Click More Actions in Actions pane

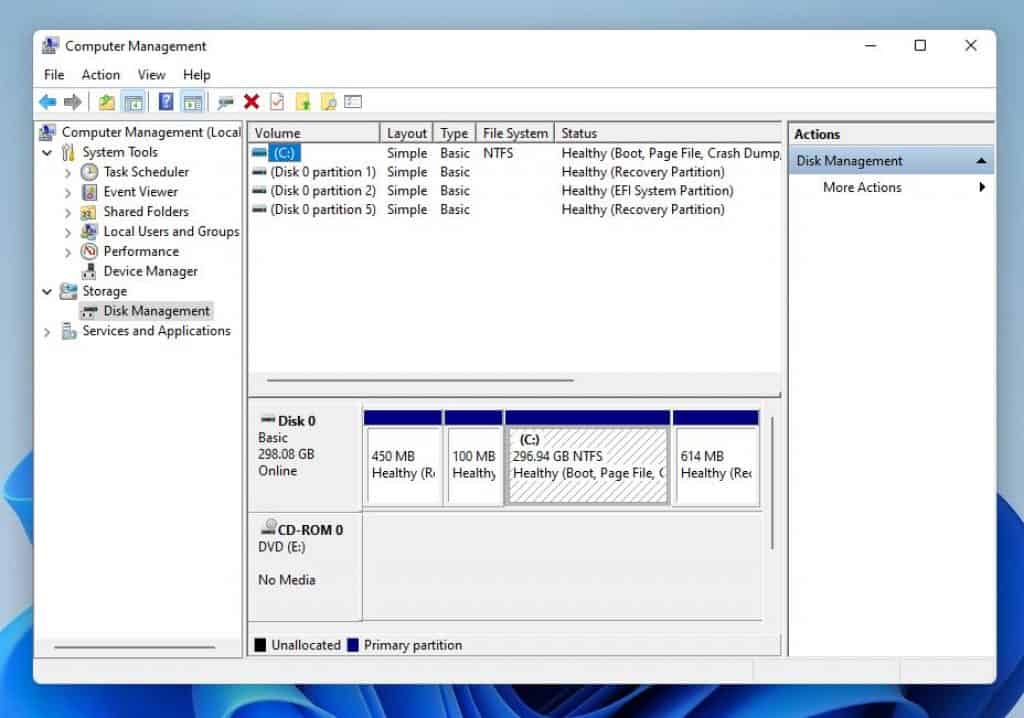(862, 187)
